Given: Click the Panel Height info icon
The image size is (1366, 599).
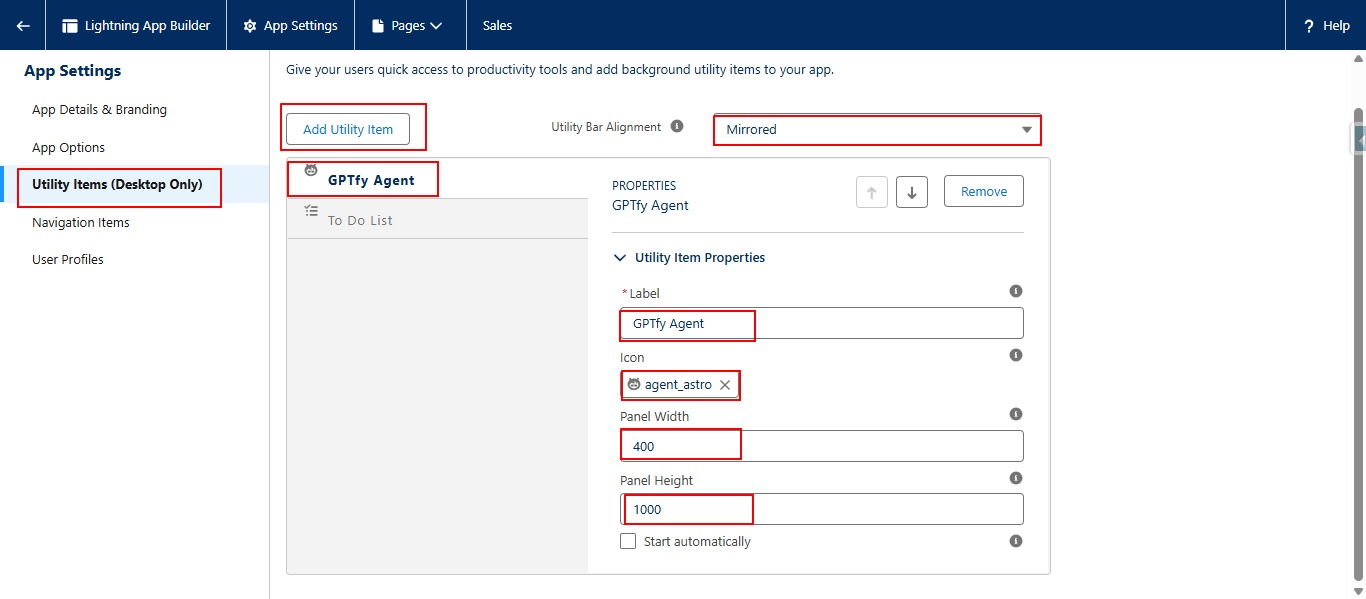Looking at the screenshot, I should 1016,478.
